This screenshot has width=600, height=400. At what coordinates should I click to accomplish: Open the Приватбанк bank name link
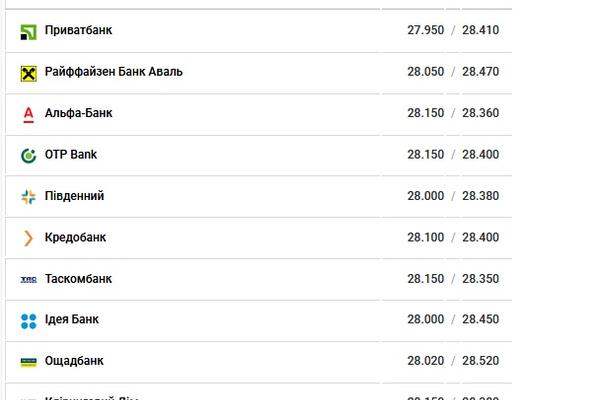[78, 30]
